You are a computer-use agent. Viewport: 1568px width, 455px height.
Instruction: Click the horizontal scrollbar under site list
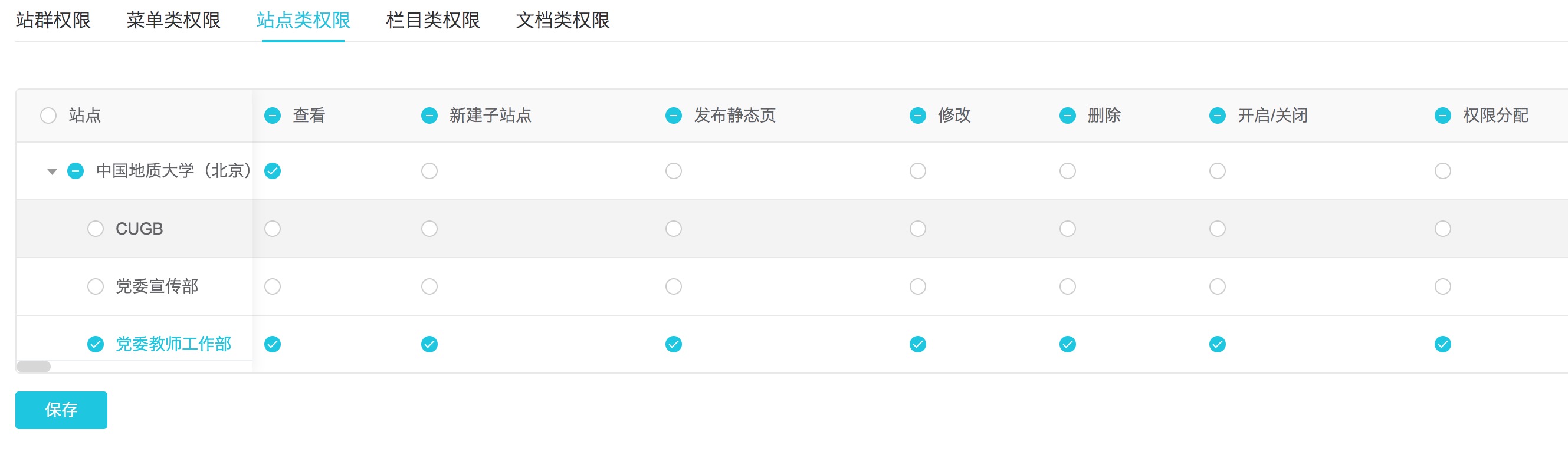point(34,366)
